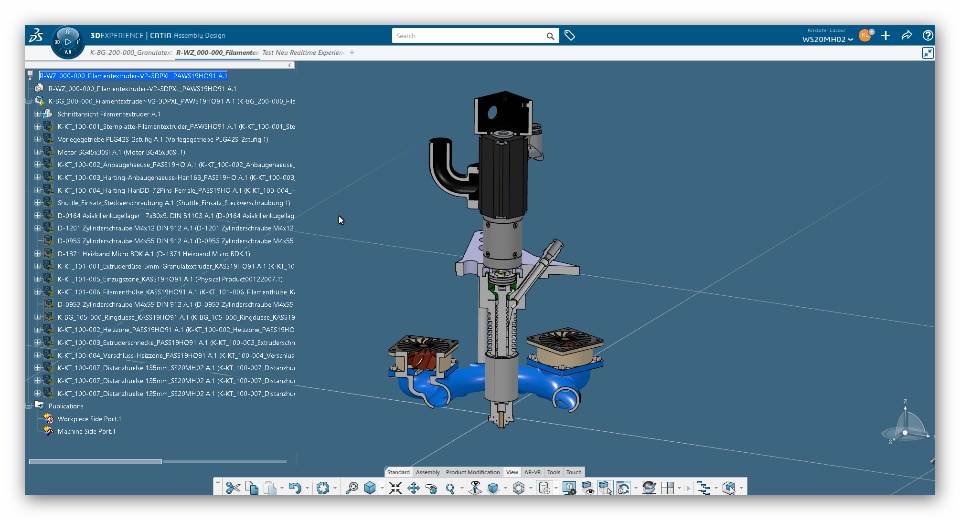The image size is (960, 520).
Task: Switch to the Assembly toolbar tab
Action: [x=428, y=472]
